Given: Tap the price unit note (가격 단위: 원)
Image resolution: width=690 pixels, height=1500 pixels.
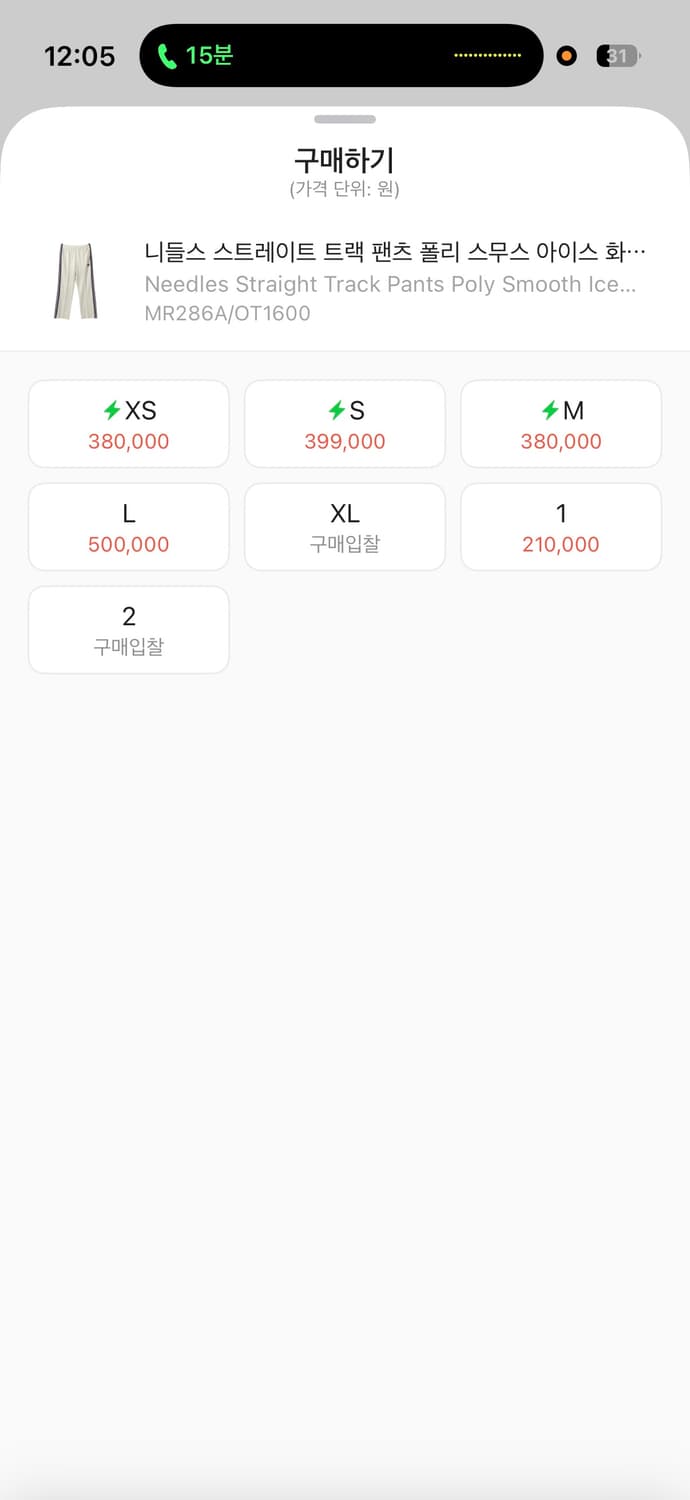Looking at the screenshot, I should (x=345, y=189).
